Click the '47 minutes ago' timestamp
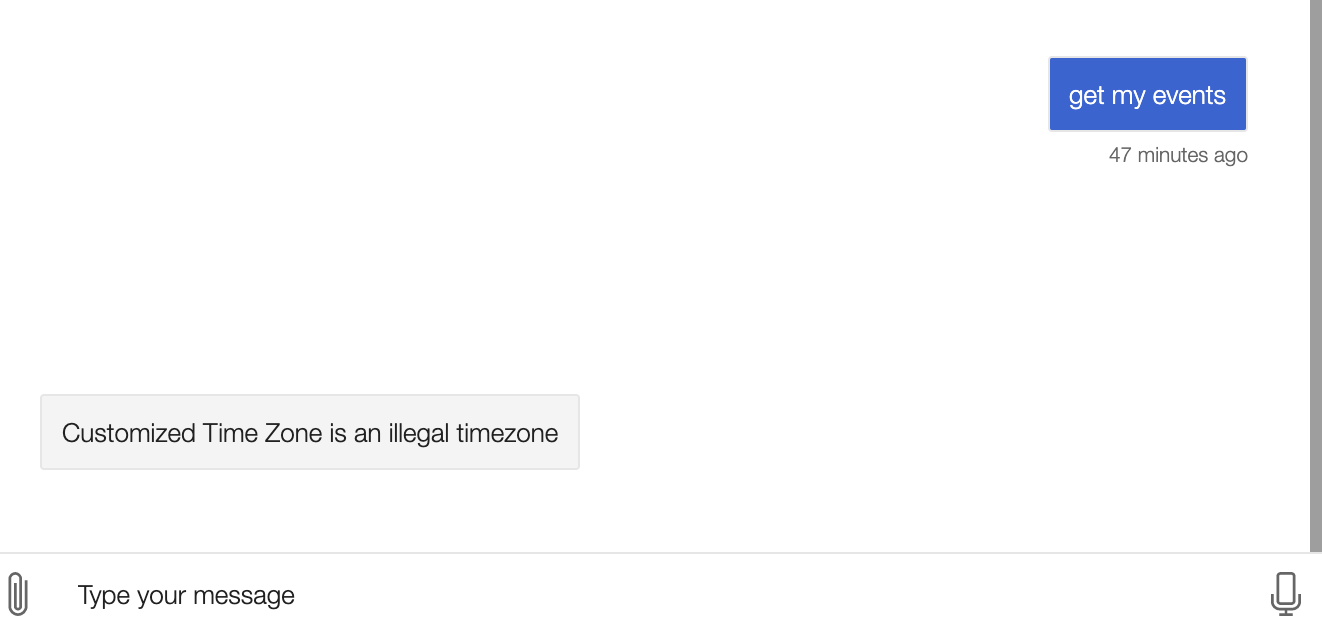 point(1177,155)
